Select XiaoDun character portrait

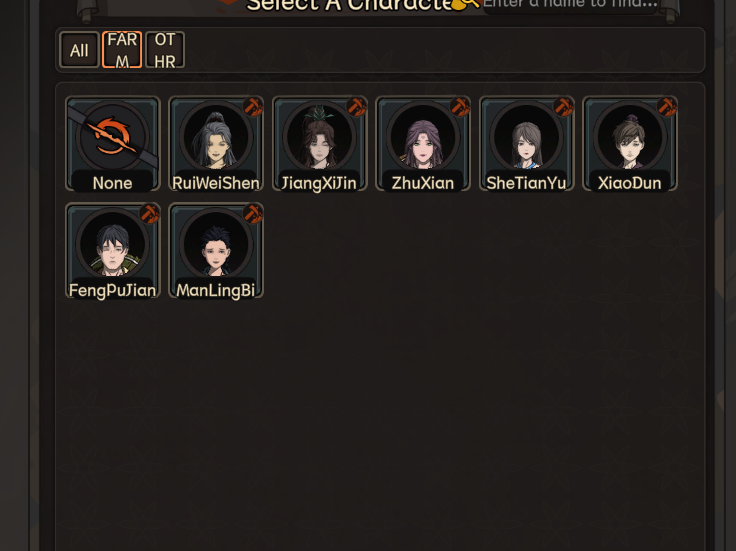630,144
